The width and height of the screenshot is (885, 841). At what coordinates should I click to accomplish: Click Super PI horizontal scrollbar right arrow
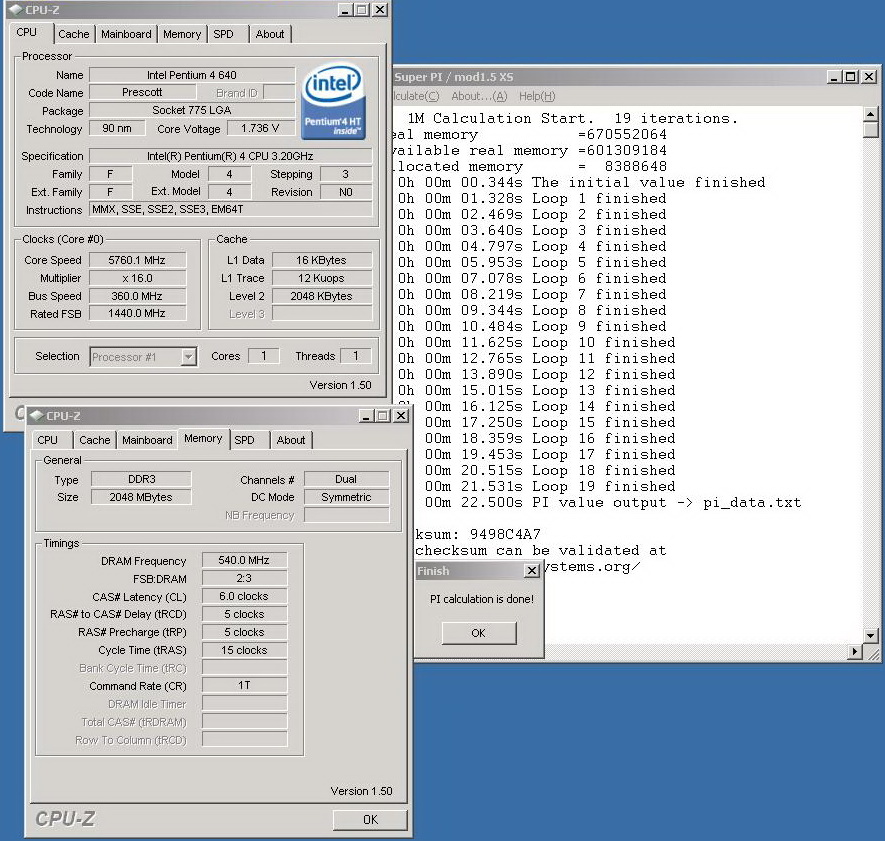coord(856,651)
